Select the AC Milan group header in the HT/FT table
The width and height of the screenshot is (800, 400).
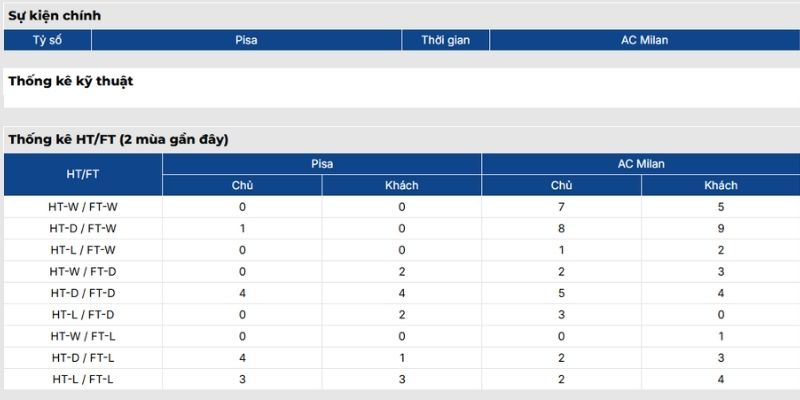[641, 163]
